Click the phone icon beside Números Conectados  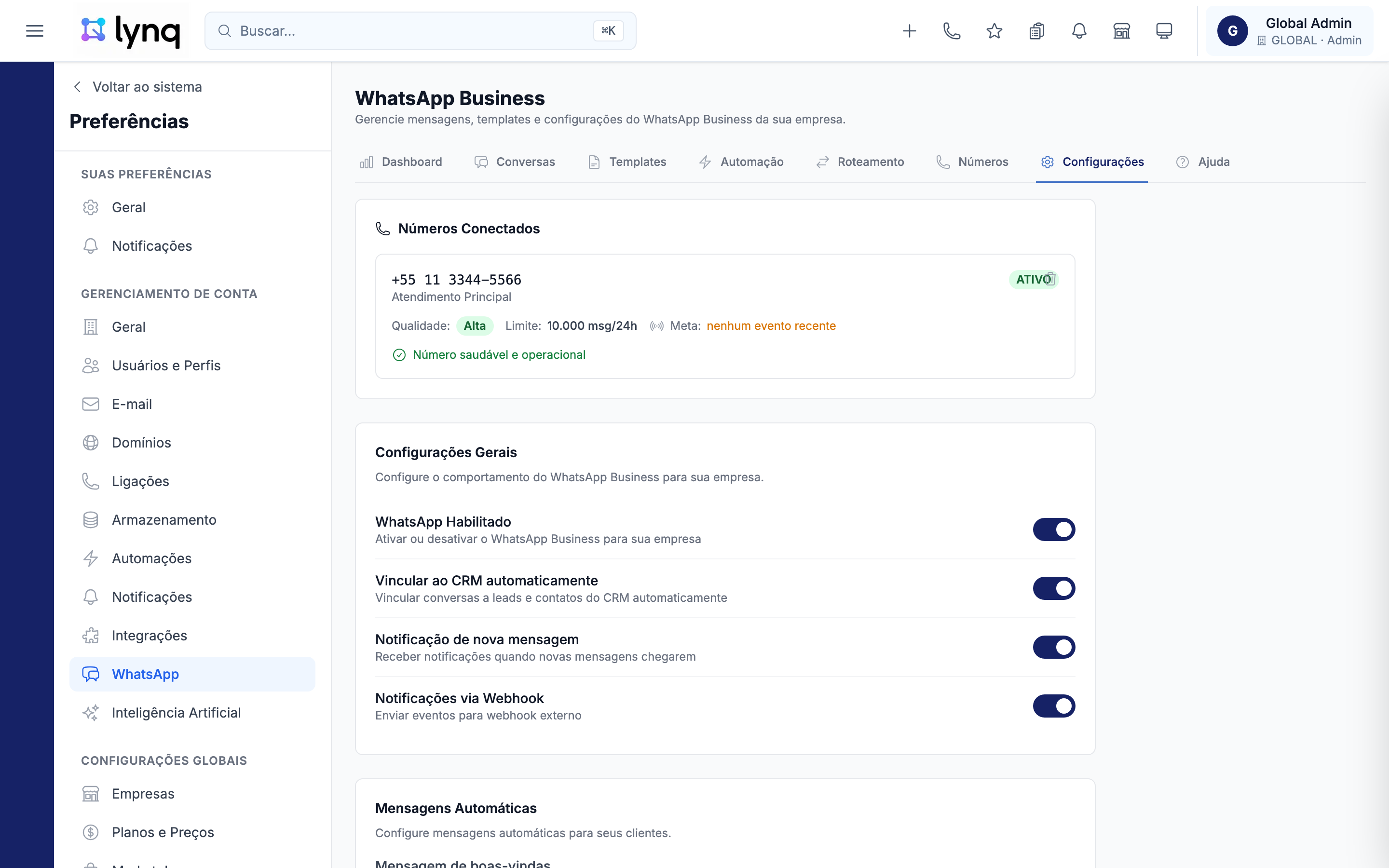click(383, 229)
